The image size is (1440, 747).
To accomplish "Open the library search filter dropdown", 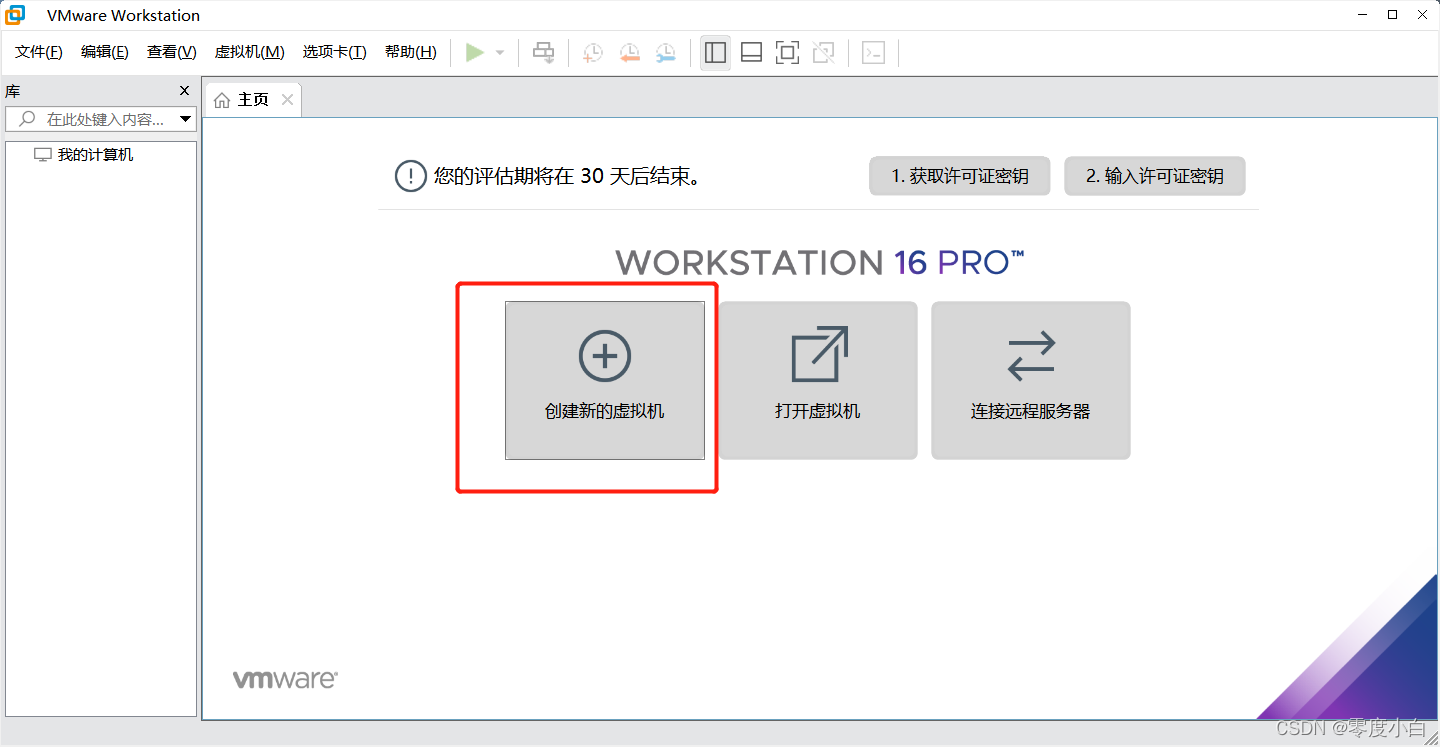I will (x=185, y=119).
